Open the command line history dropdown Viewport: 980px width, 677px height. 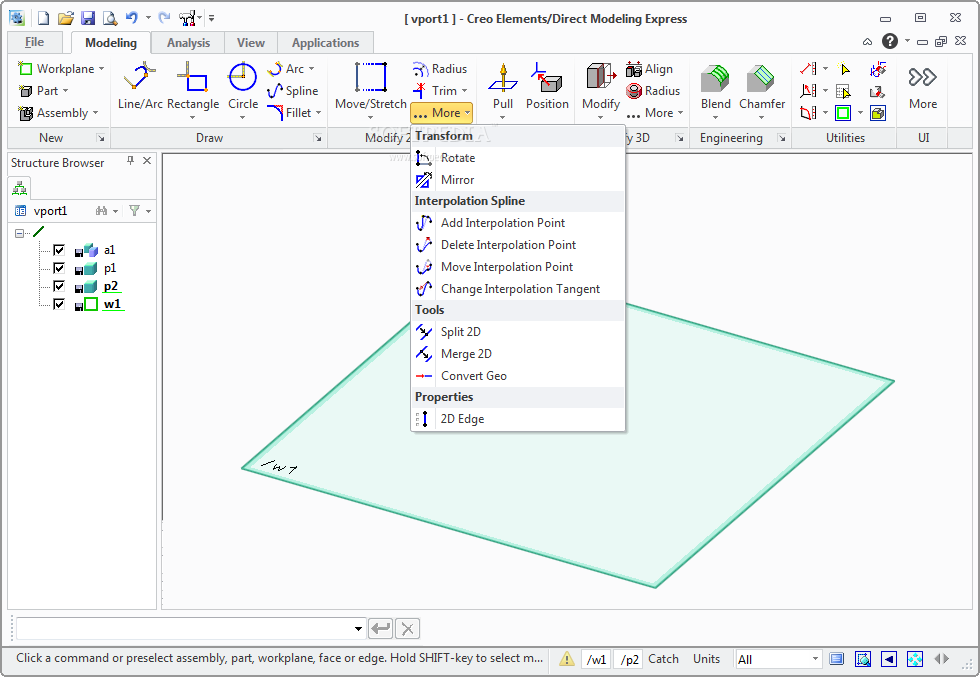358,628
